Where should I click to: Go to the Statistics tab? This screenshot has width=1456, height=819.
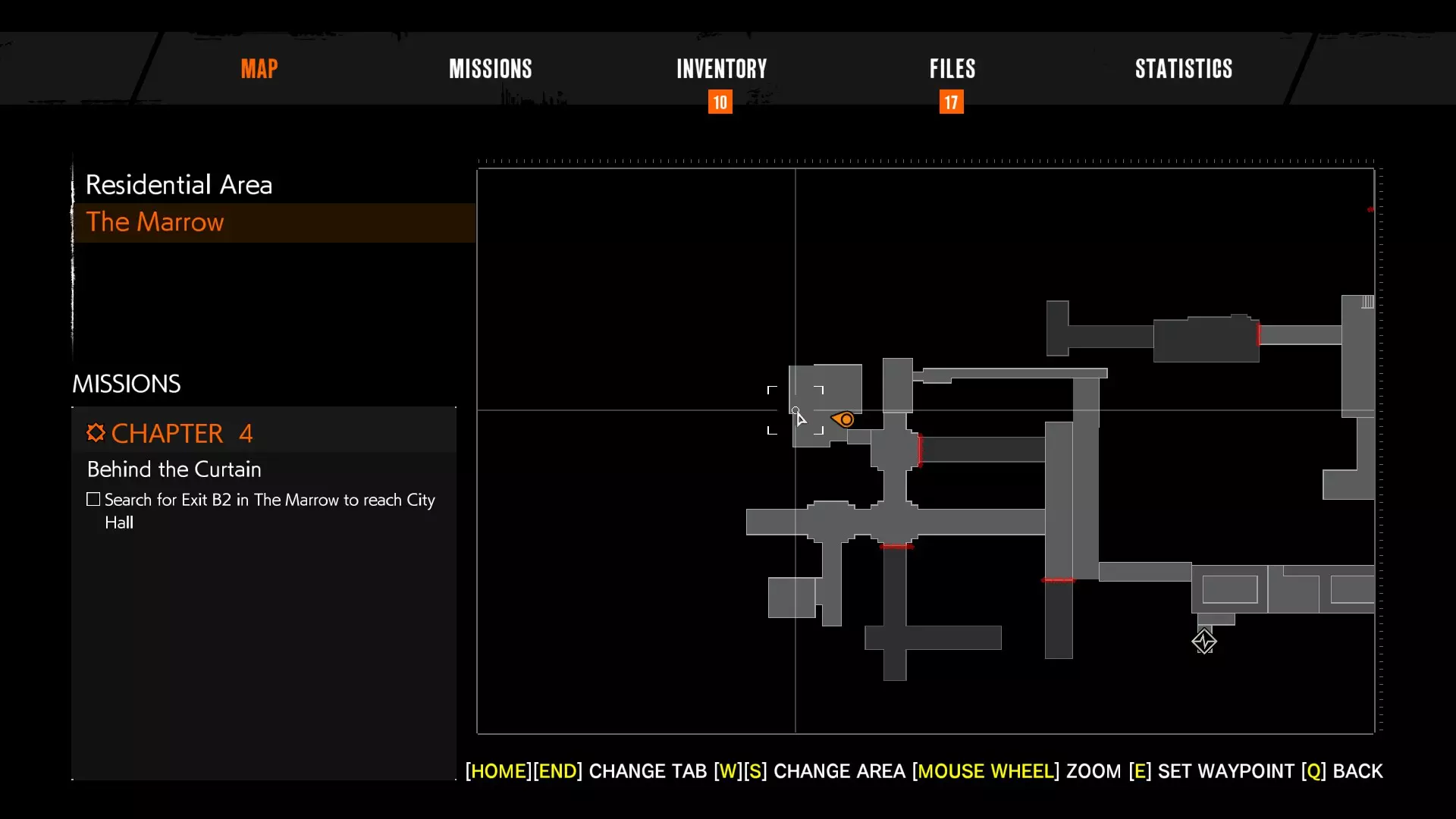point(1183,69)
